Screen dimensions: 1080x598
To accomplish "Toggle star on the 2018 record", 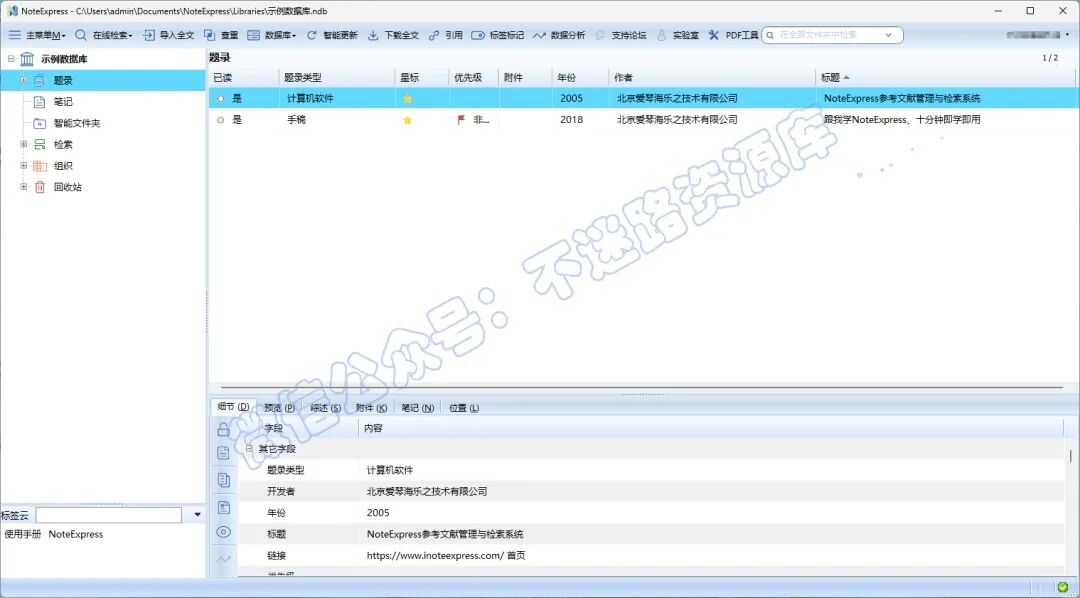I will (x=408, y=120).
